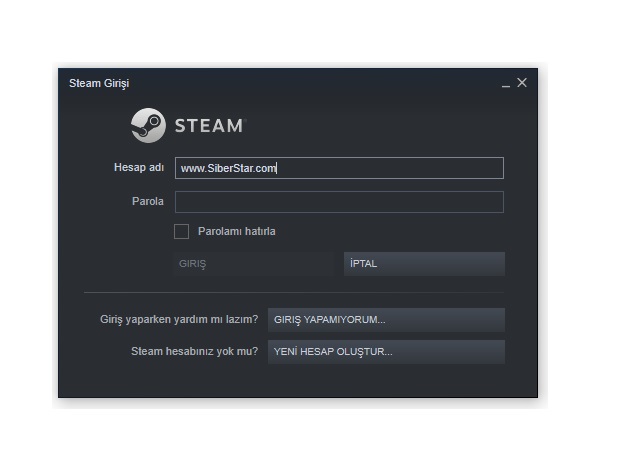Click 'Steam hesabınız yok mu?' text
The image size is (636, 476).
194,352
